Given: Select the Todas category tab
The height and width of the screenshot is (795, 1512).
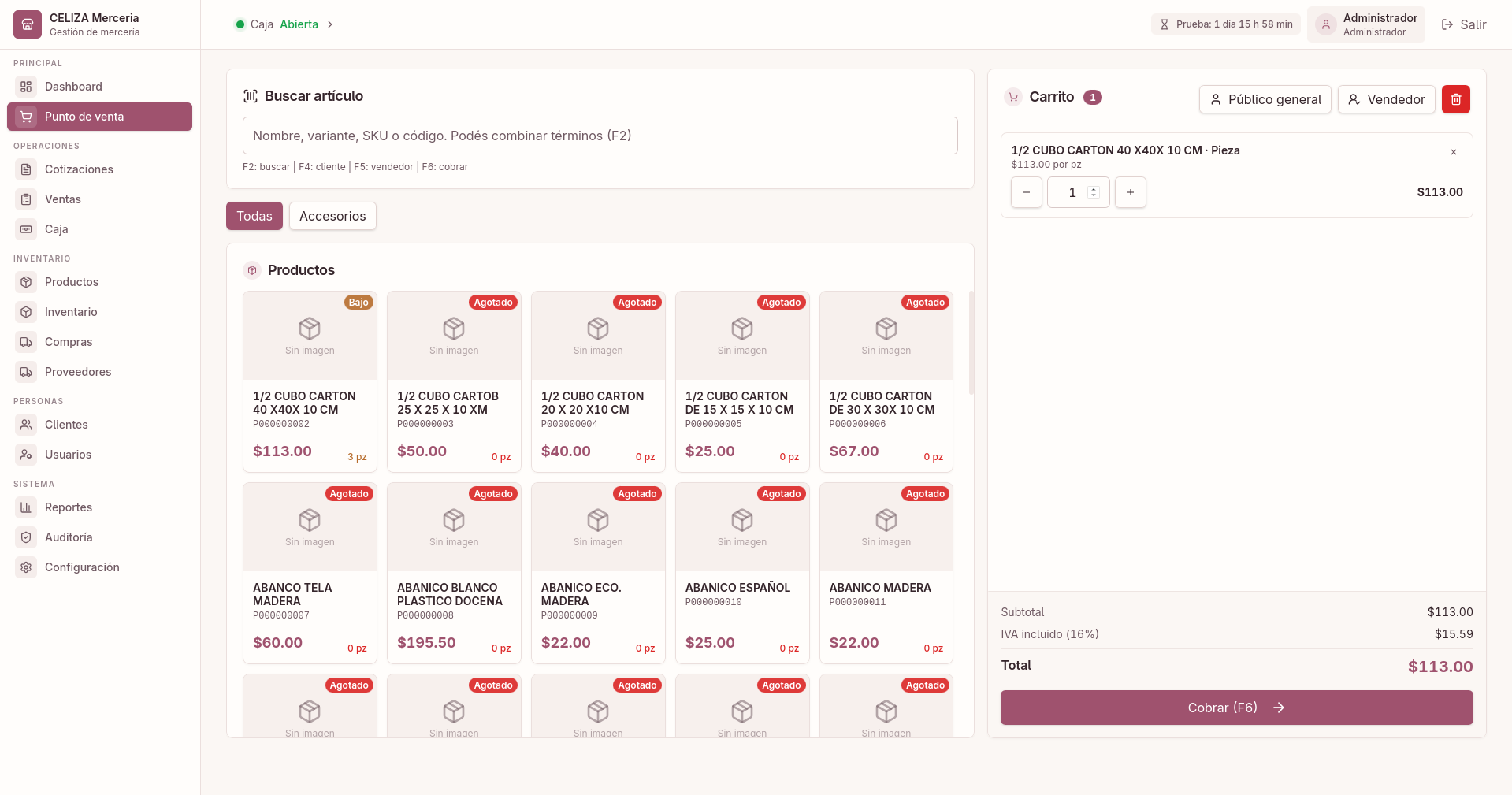Looking at the screenshot, I should (254, 216).
